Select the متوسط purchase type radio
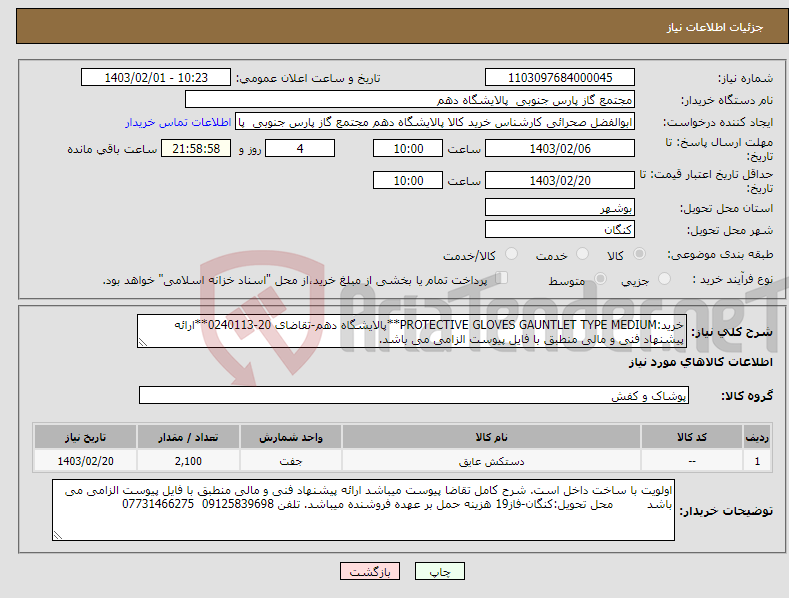This screenshot has width=789, height=598. tap(600, 278)
